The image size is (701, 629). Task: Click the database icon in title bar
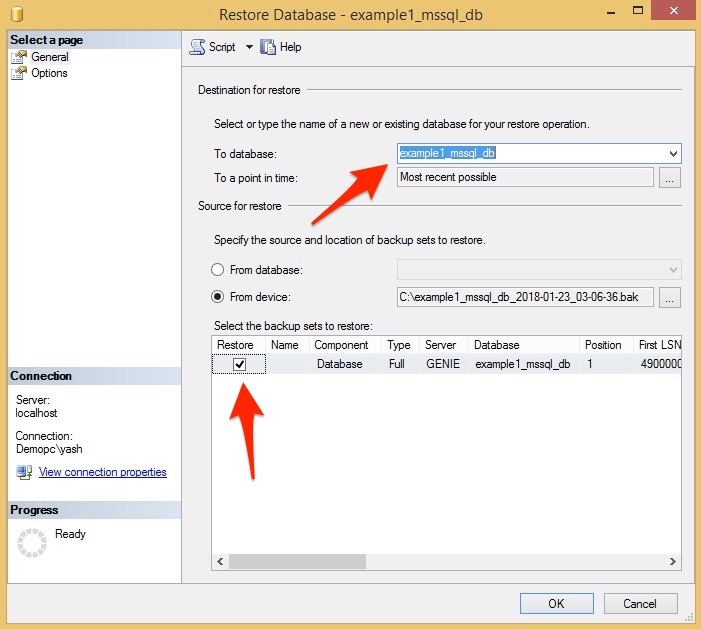(17, 15)
